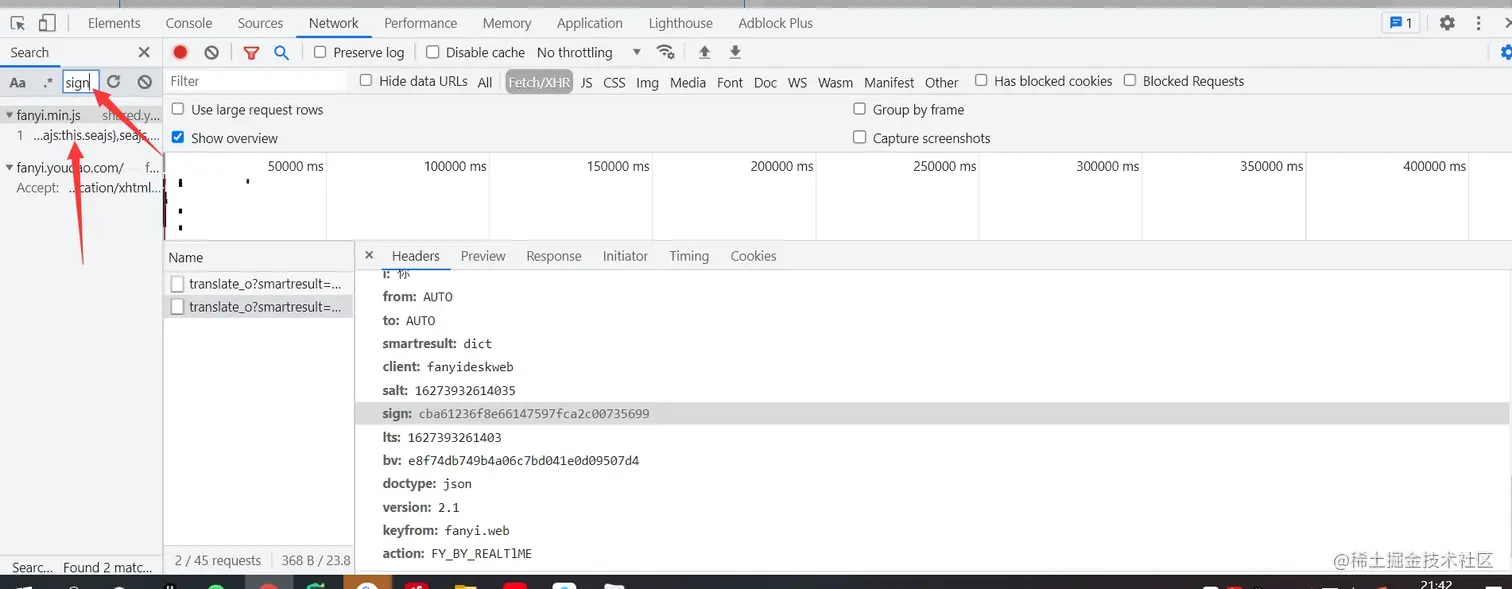Click the sign parameter row
The height and width of the screenshot is (589, 1512).
pos(932,413)
